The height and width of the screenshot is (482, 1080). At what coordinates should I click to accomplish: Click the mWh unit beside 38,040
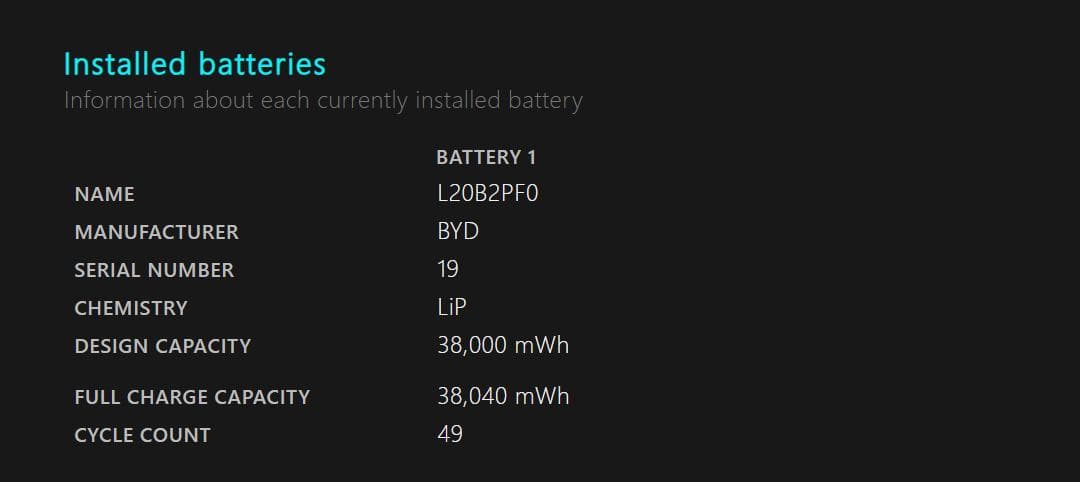tap(542, 396)
